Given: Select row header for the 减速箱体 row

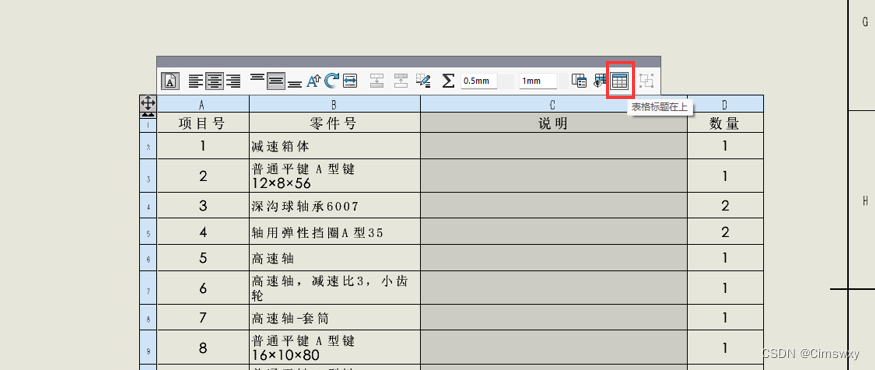Looking at the screenshot, I should pyautogui.click(x=148, y=146).
